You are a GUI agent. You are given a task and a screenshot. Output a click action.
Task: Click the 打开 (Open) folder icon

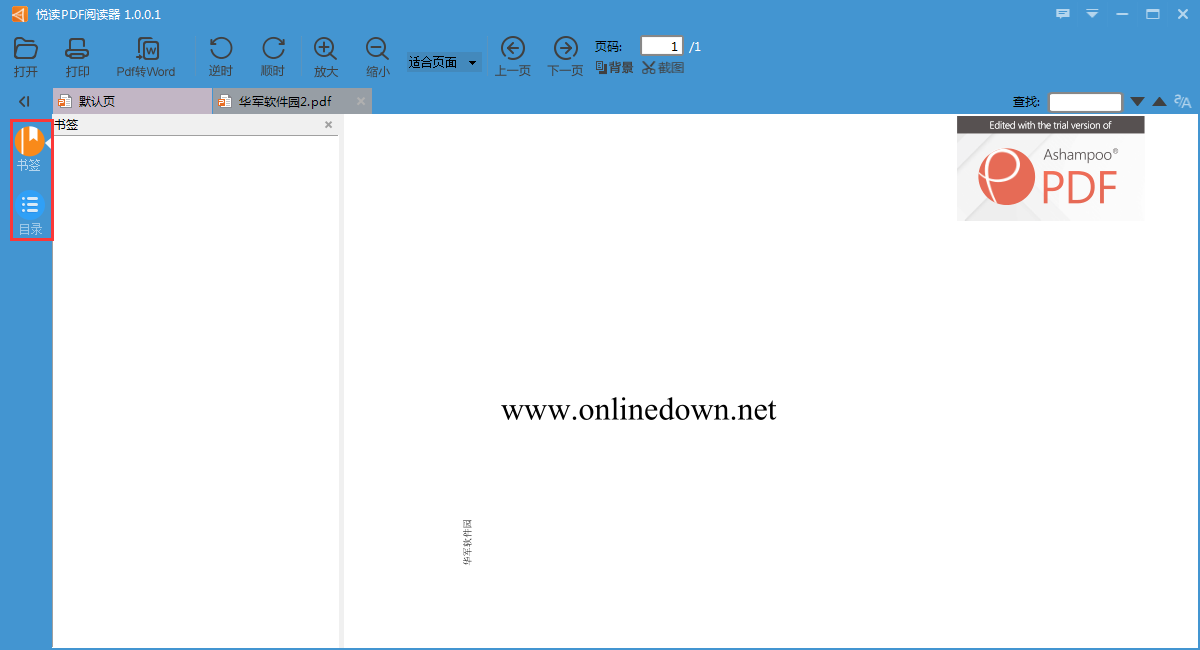26,49
